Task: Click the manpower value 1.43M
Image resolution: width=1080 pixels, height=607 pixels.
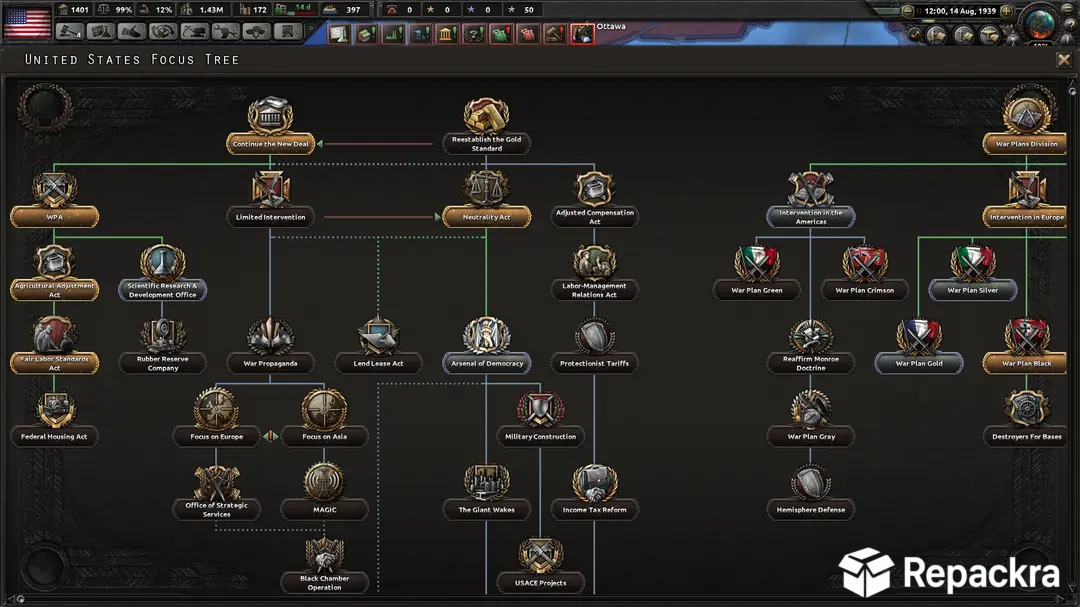Action: coord(211,10)
